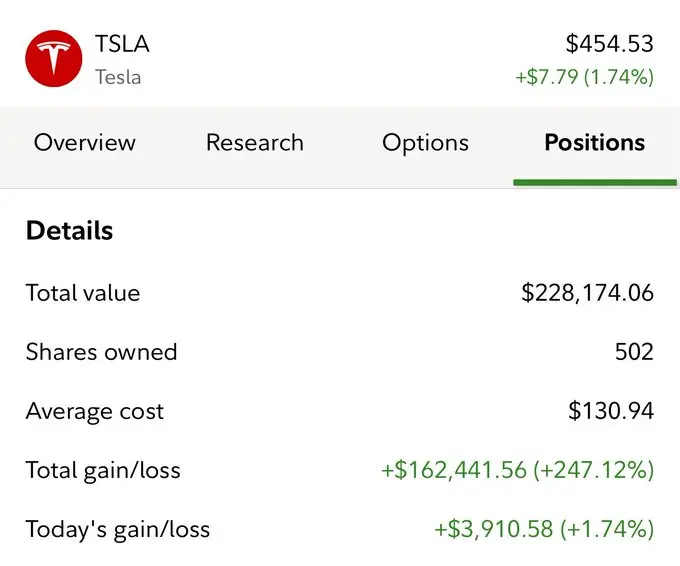Tap the Tesla logo icon
680x566 pixels.
(x=53, y=58)
